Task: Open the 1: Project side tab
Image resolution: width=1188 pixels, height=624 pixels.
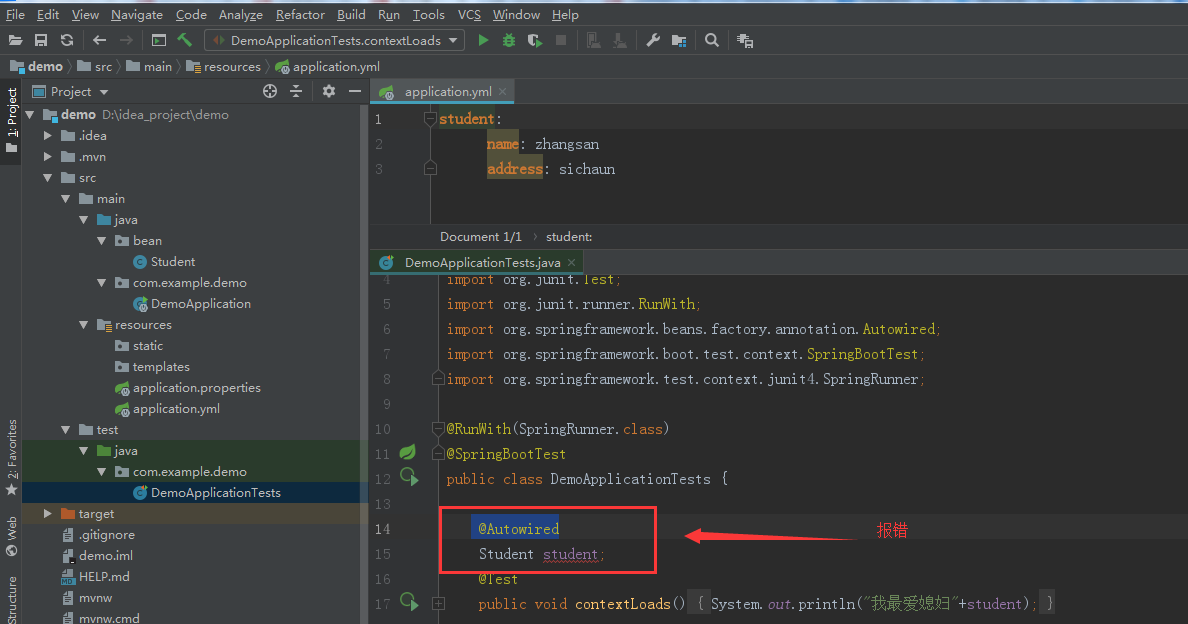Action: pyautogui.click(x=11, y=119)
